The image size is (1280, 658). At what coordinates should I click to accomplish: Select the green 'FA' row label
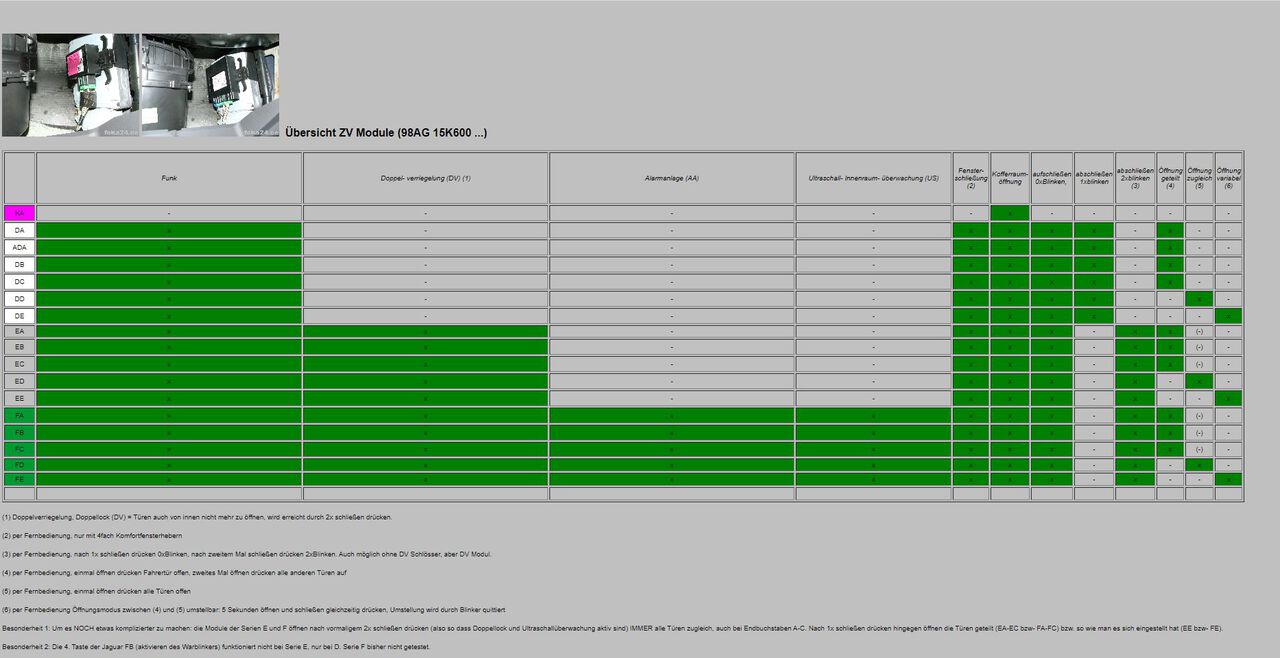pyautogui.click(x=20, y=415)
